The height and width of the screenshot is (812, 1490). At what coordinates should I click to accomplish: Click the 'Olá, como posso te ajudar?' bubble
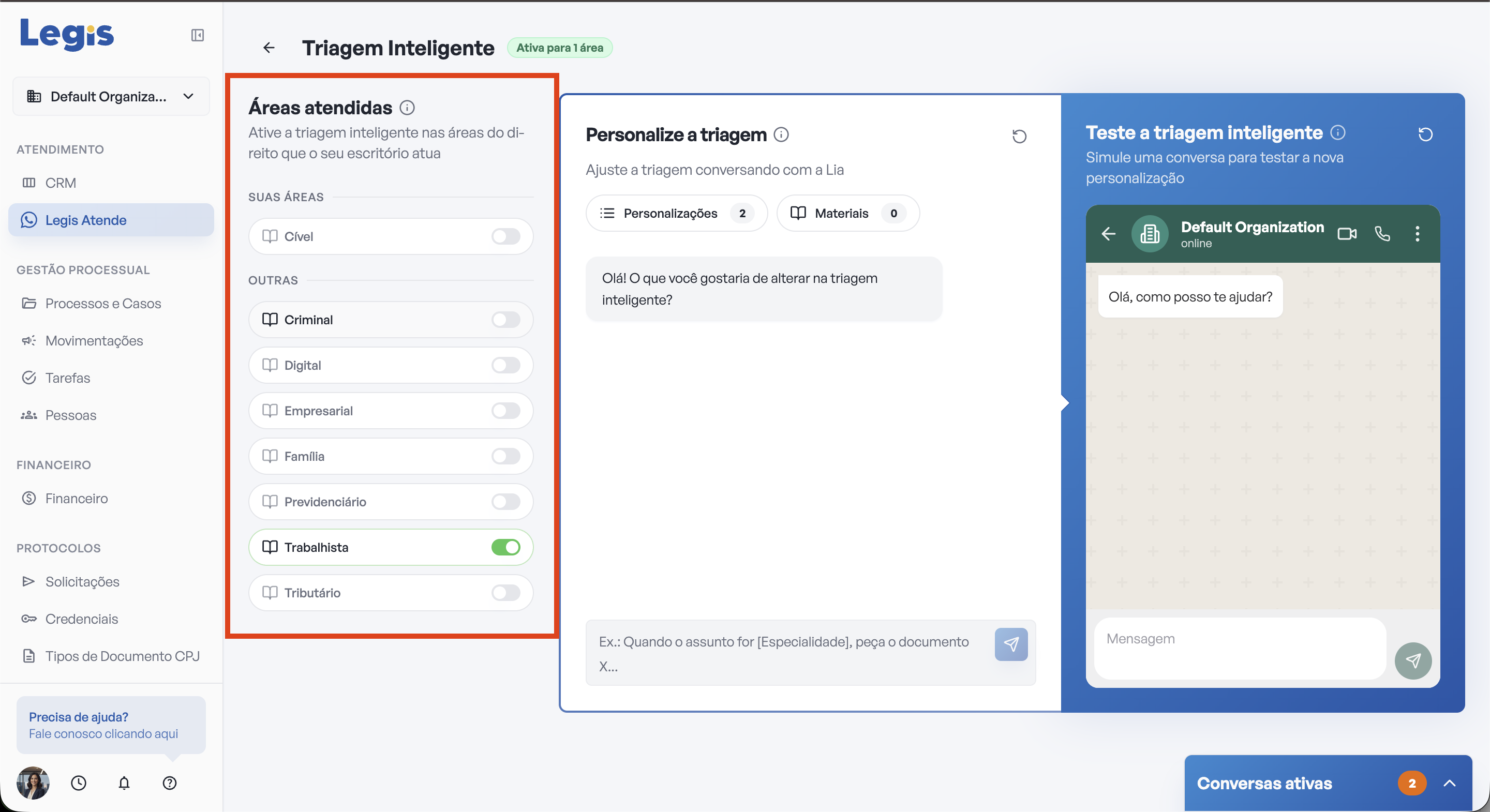pyautogui.click(x=1190, y=297)
